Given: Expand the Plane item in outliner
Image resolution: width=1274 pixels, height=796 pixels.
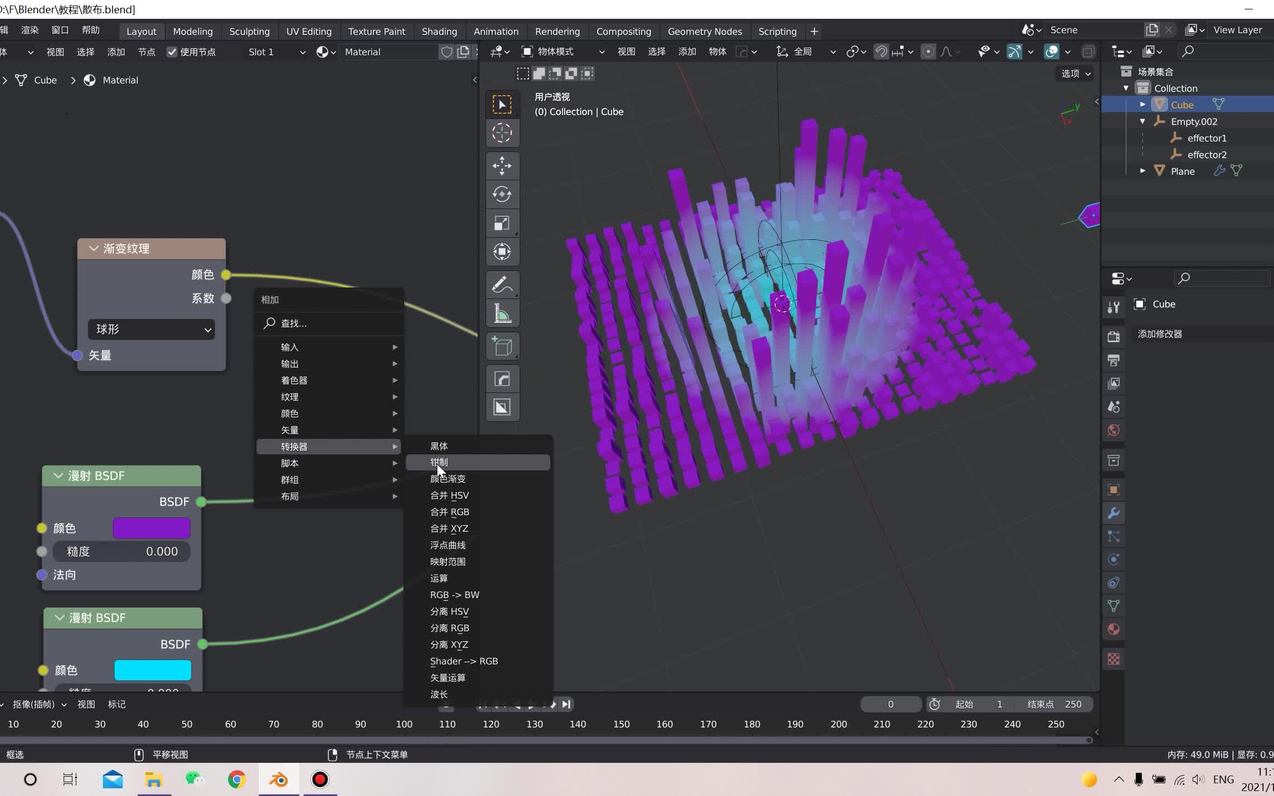Looking at the screenshot, I should pyautogui.click(x=1143, y=171).
